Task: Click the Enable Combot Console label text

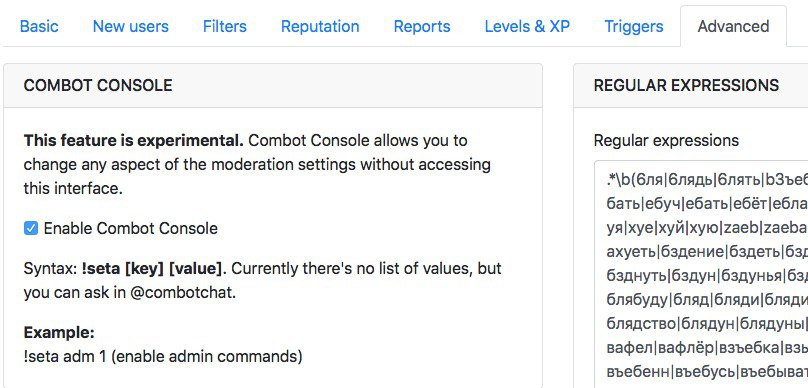Action: 130,228
